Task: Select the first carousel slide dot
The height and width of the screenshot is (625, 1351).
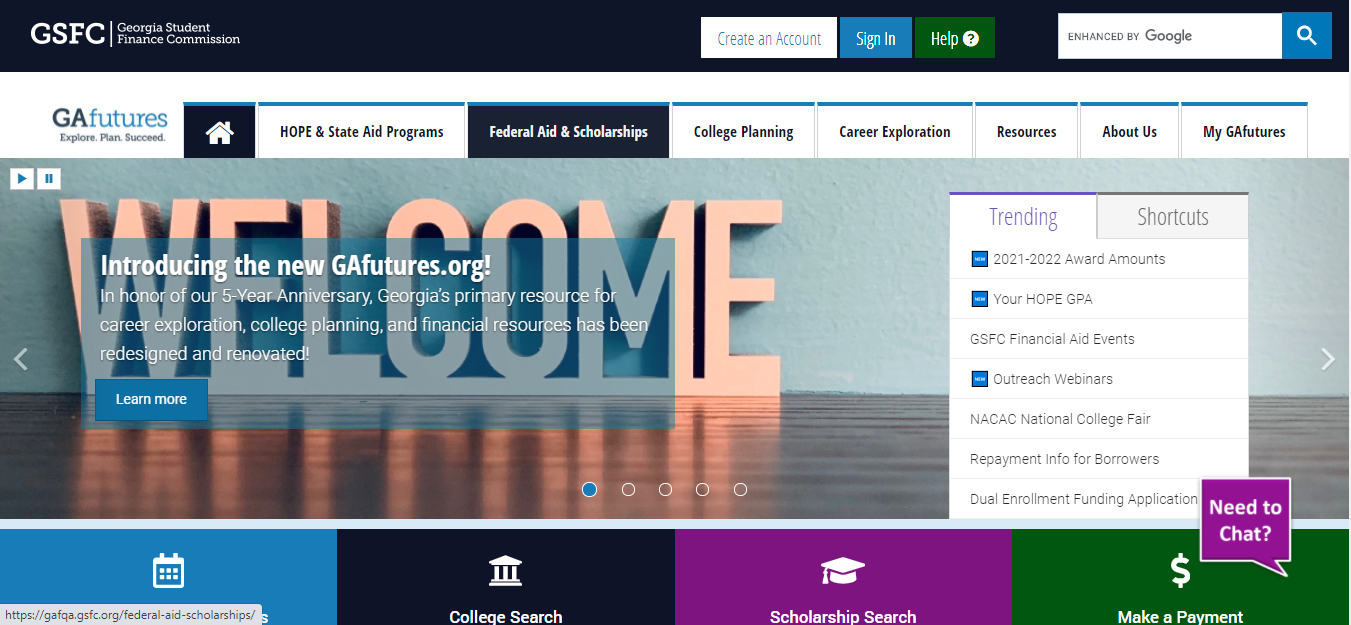Action: [x=590, y=489]
